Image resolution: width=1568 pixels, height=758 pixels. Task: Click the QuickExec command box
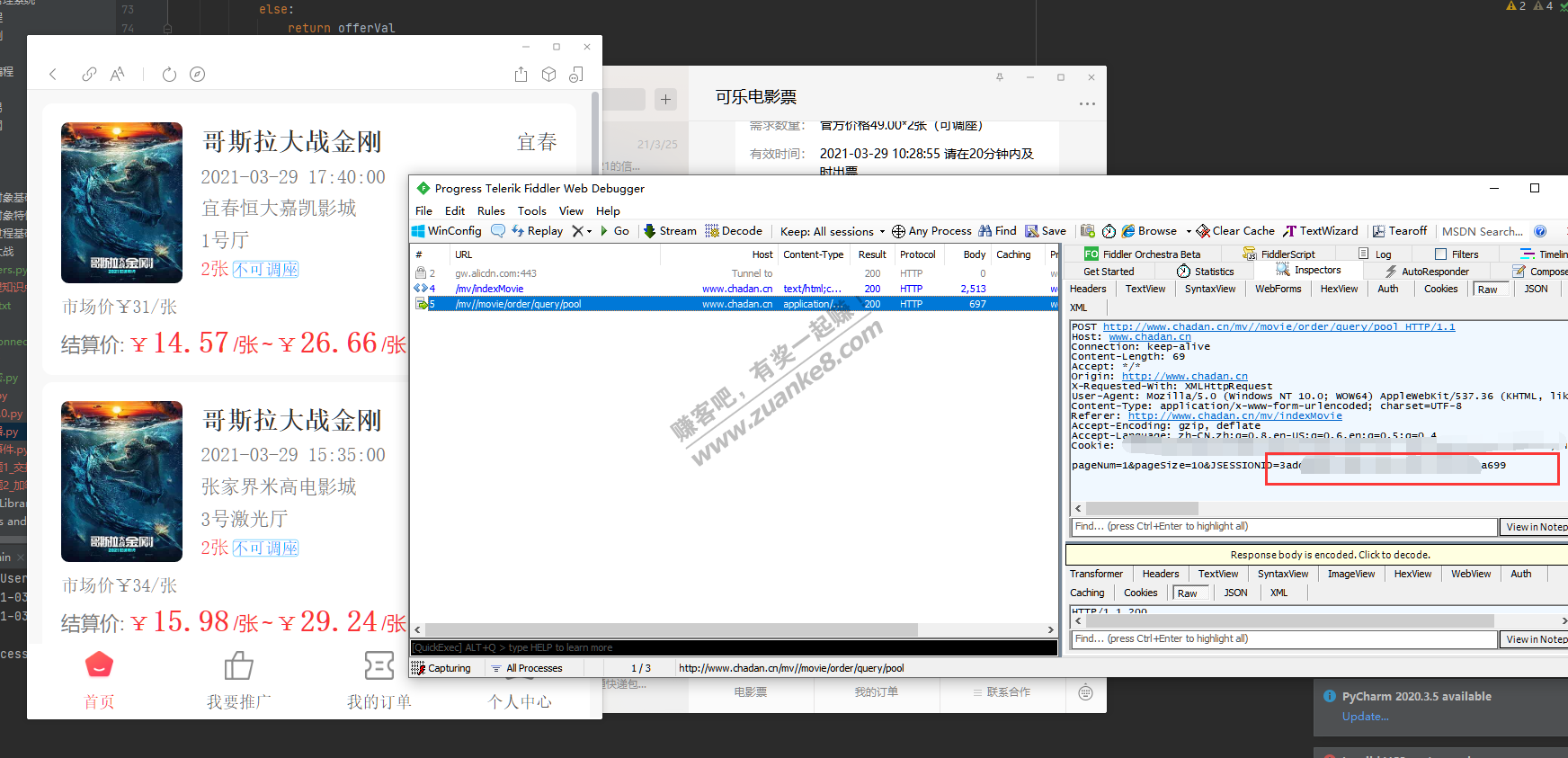click(x=734, y=647)
